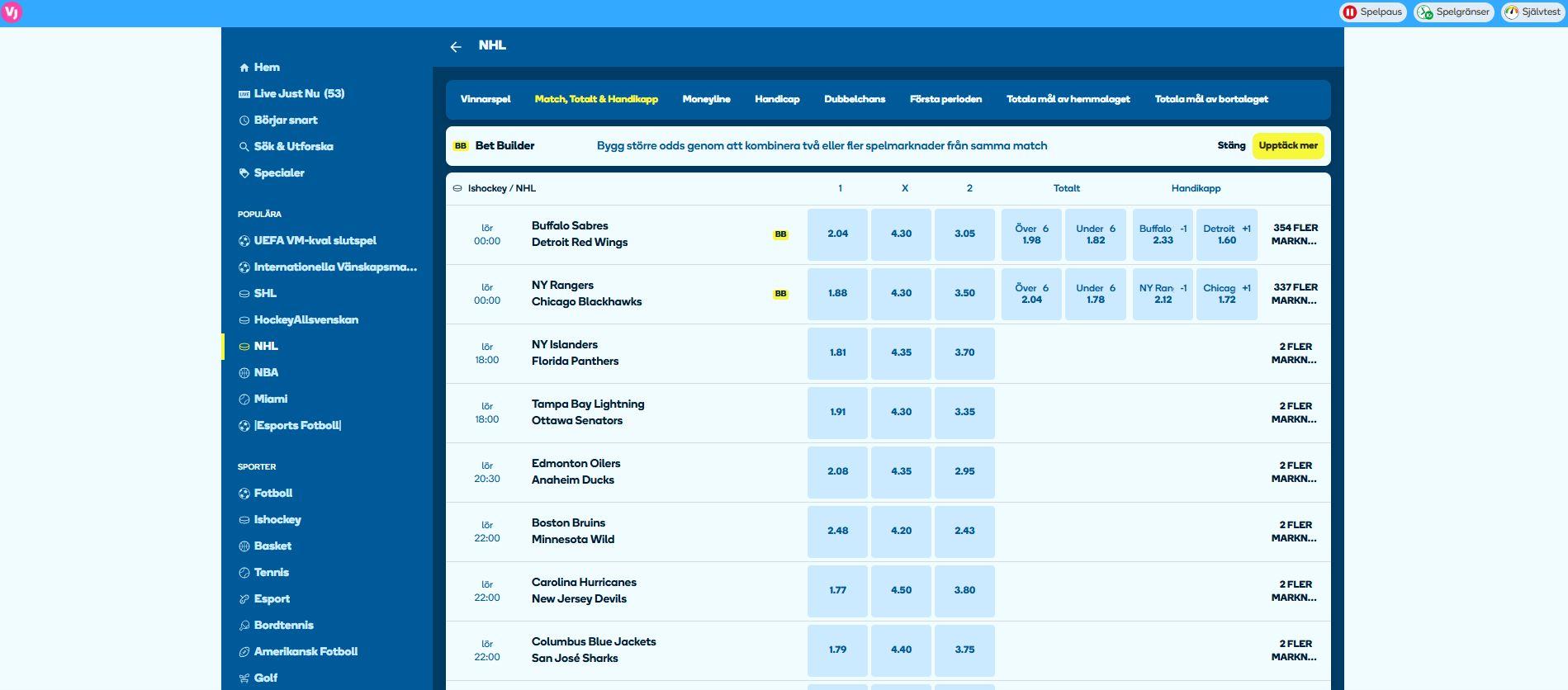Select Minnesota Wild away odds 2.43
The image size is (1568, 690).
pos(964,532)
